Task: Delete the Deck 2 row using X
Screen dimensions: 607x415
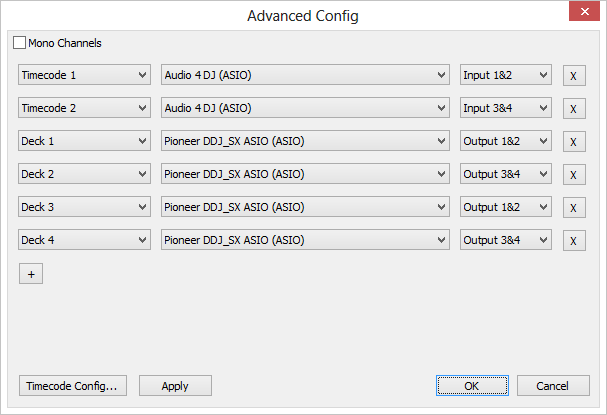Action: [574, 175]
